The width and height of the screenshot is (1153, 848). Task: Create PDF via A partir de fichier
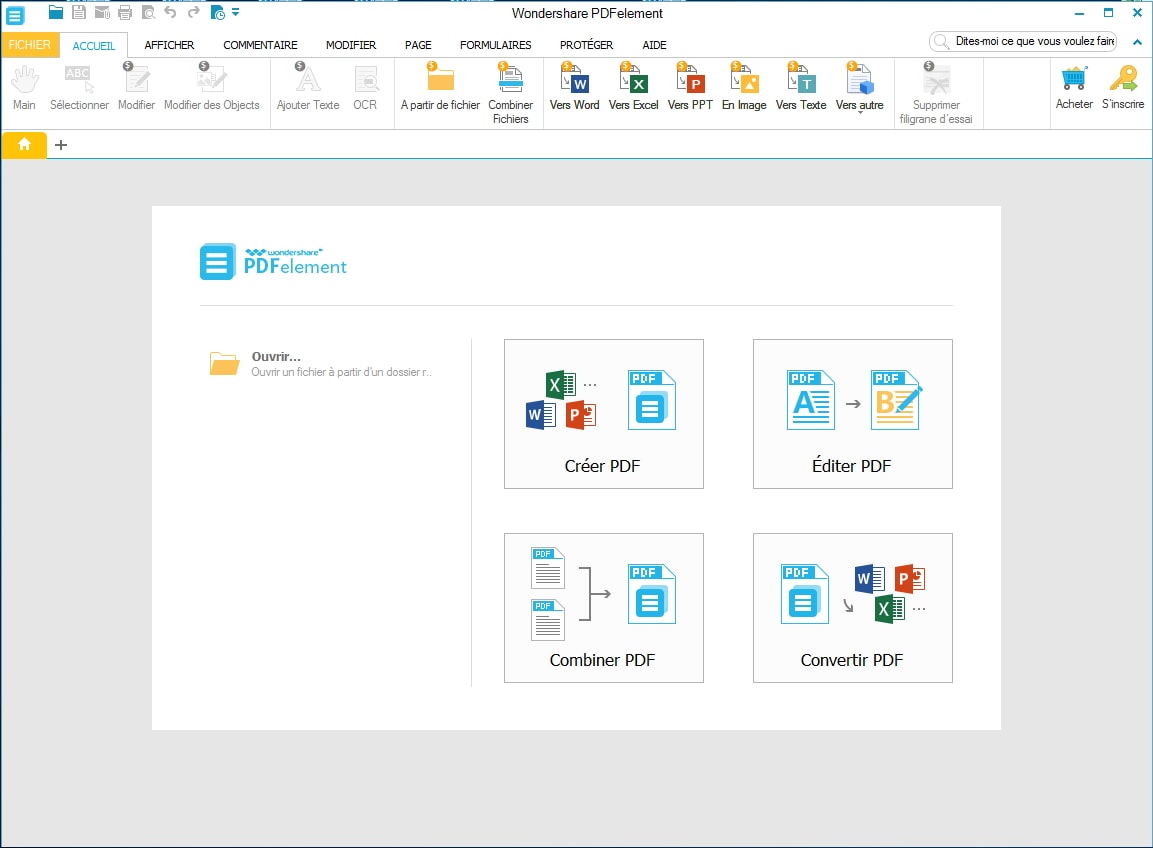coord(440,88)
